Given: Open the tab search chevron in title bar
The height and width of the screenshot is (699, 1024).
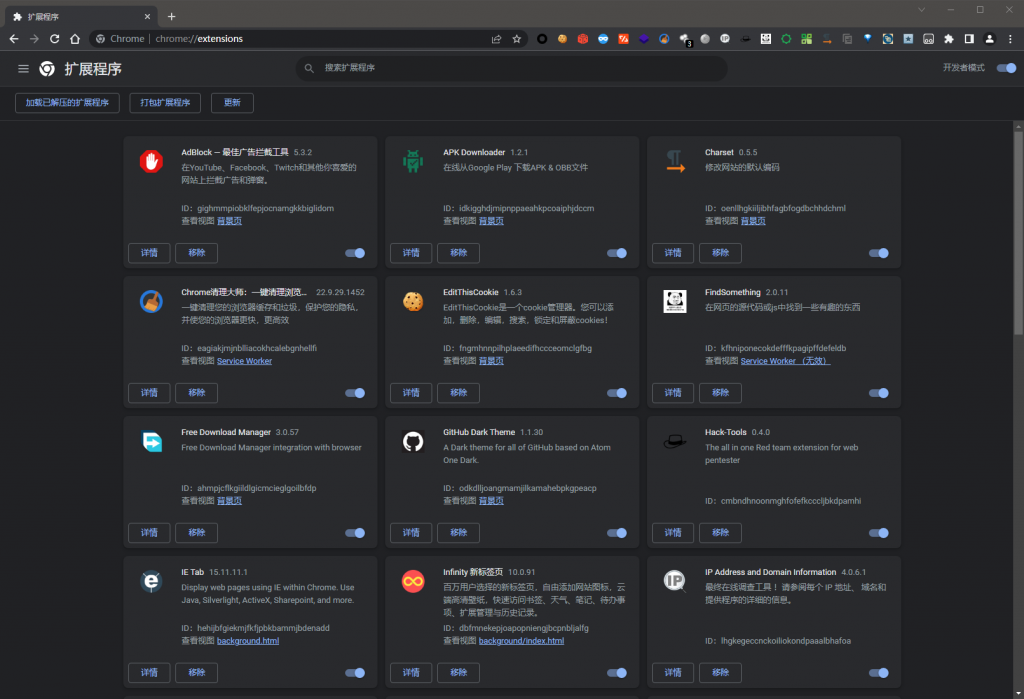Looking at the screenshot, I should tap(921, 10).
